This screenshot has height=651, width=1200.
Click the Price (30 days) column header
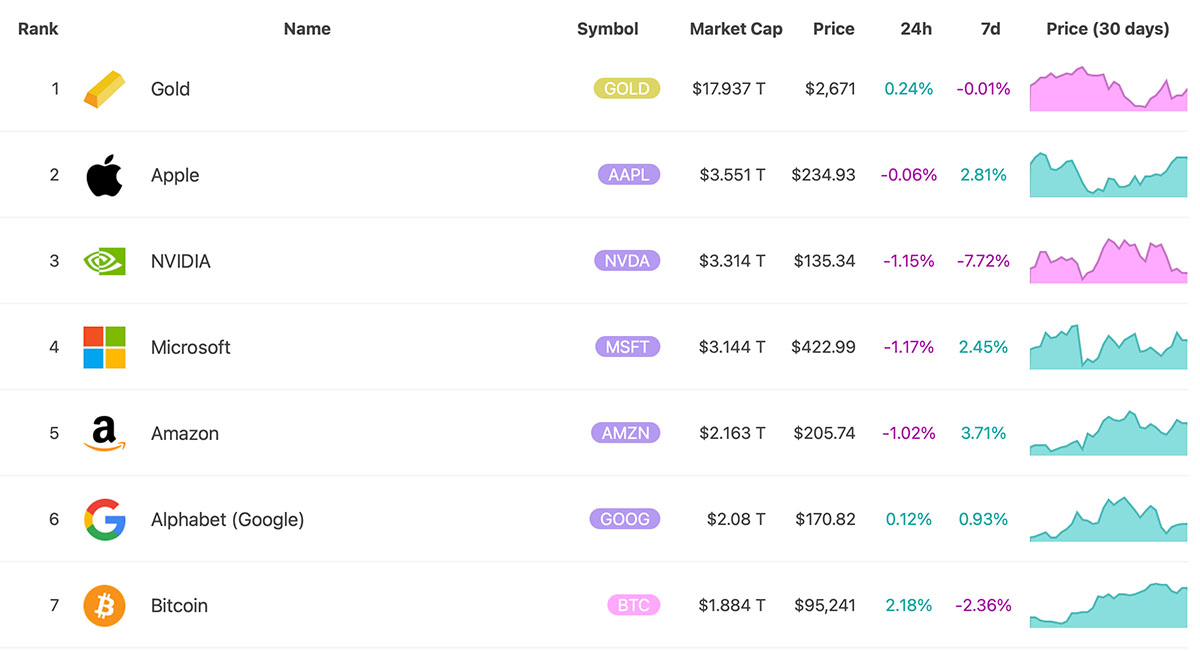(1108, 29)
